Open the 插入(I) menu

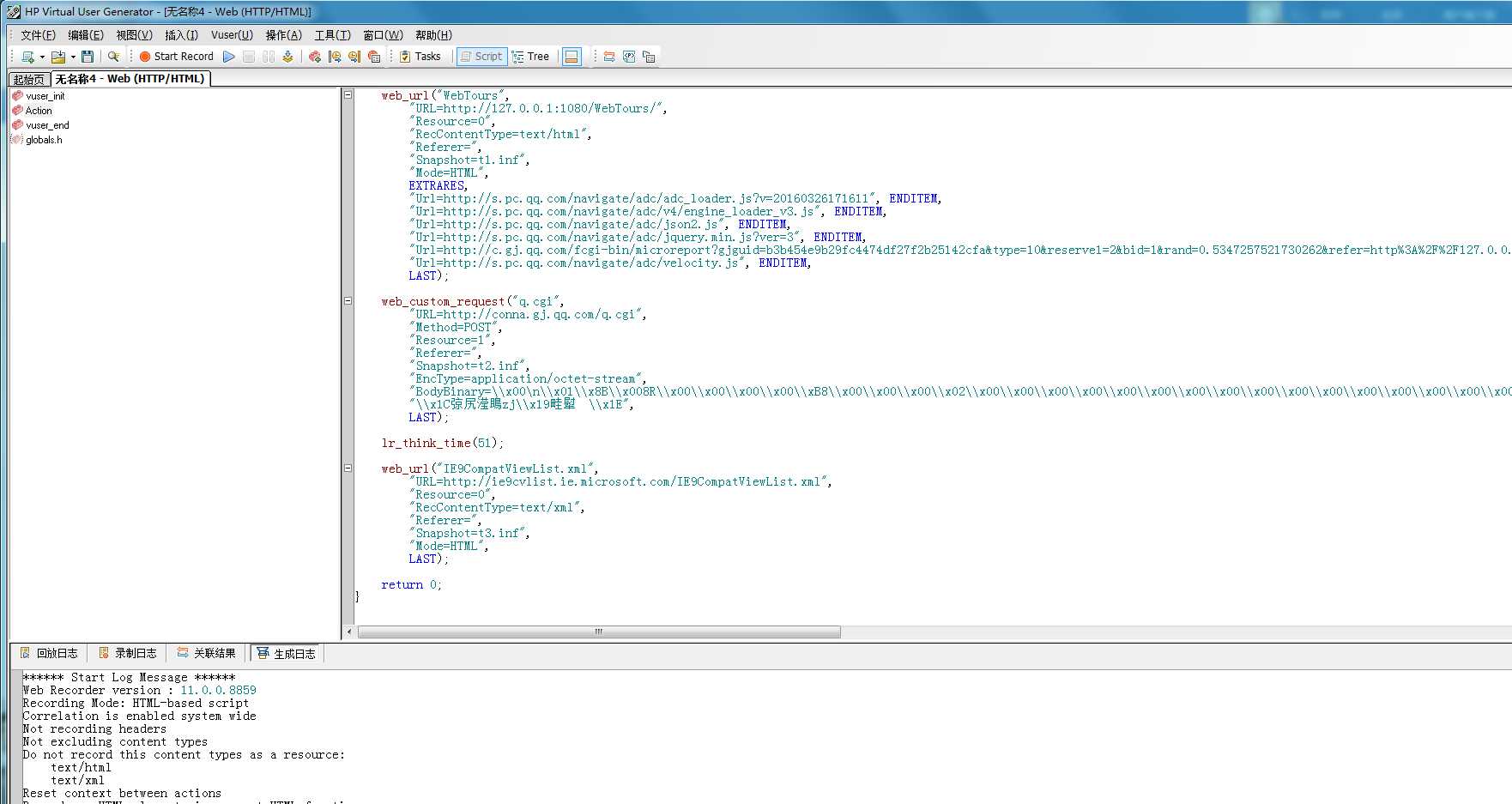181,35
